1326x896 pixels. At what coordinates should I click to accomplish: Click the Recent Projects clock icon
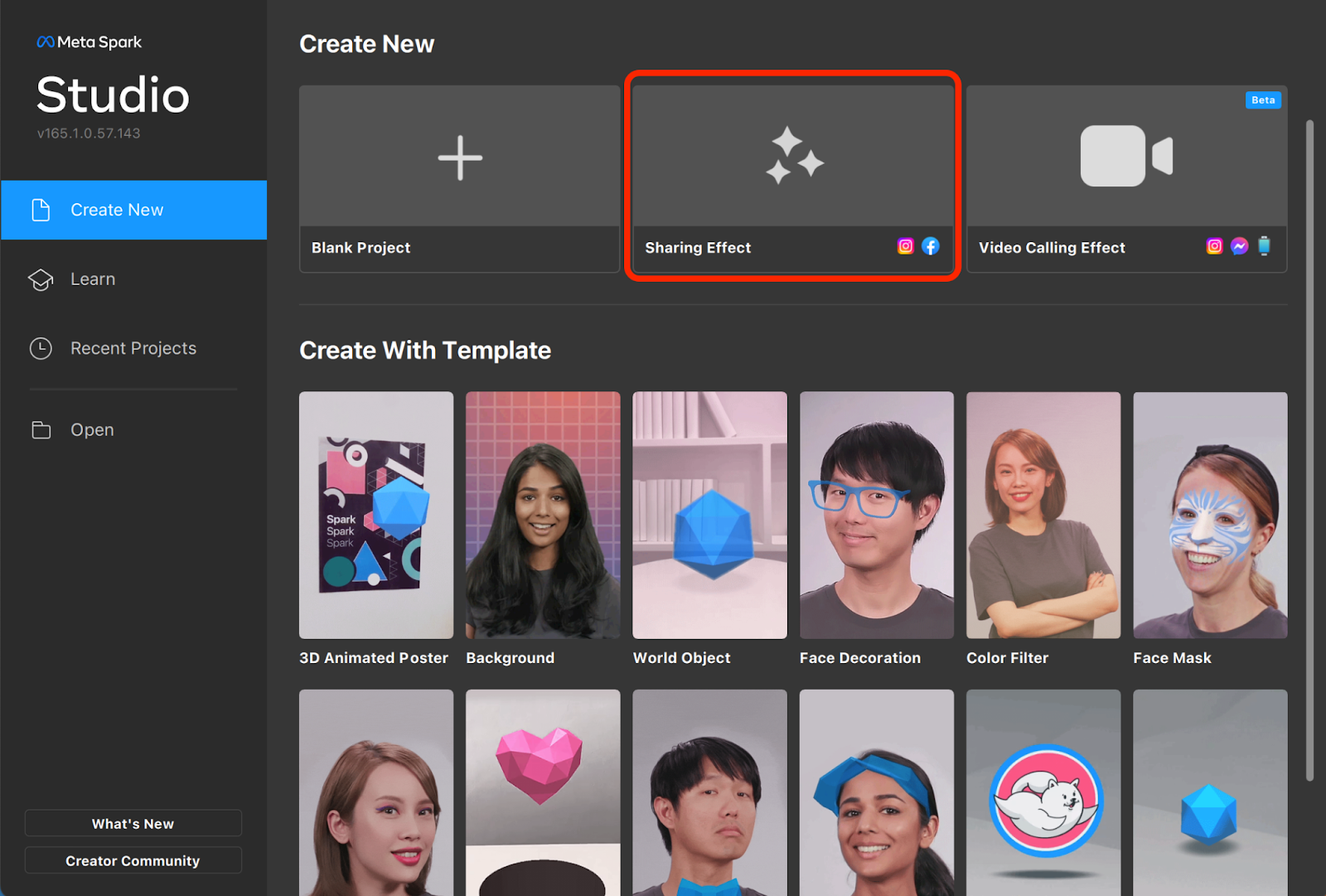point(41,348)
